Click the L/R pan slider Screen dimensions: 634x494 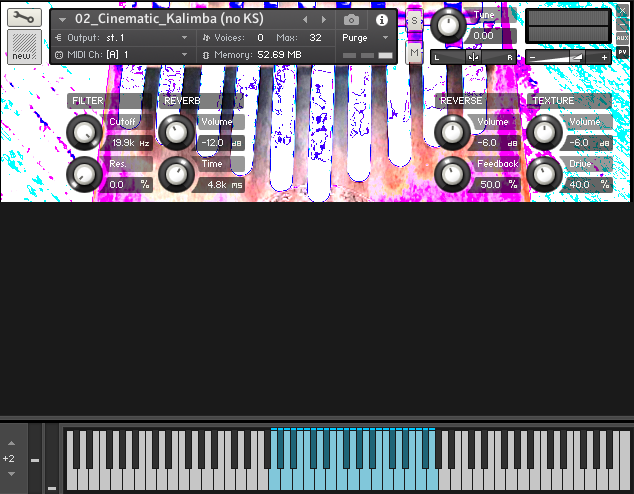tap(473, 57)
